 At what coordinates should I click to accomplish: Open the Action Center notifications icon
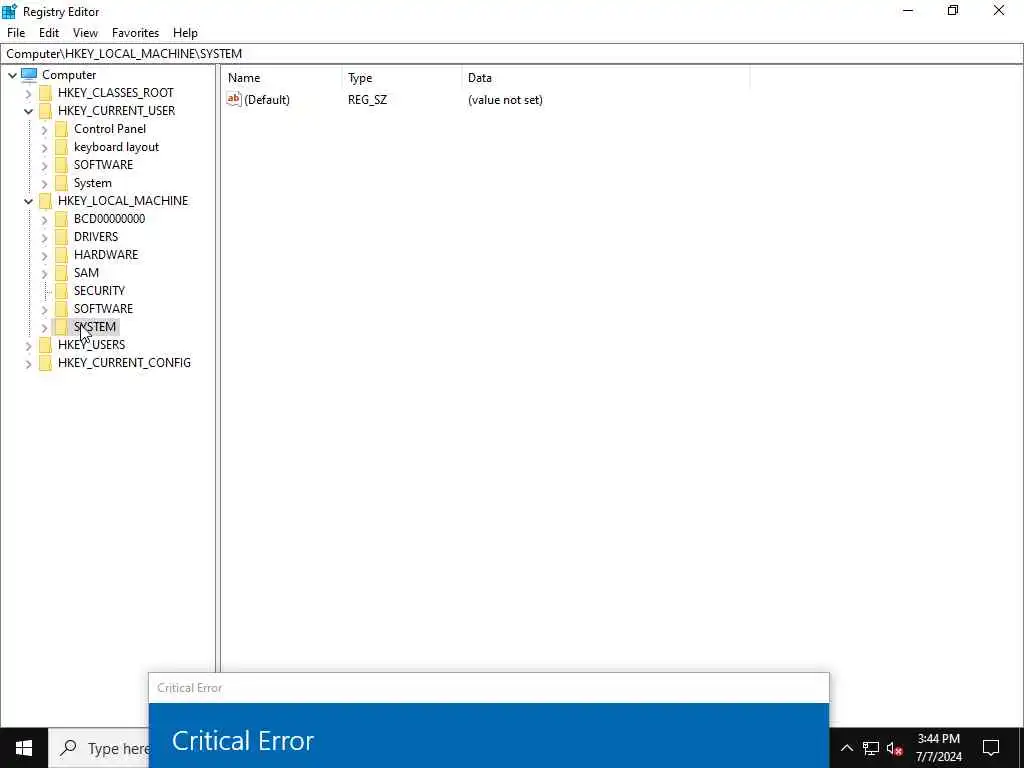[991, 748]
